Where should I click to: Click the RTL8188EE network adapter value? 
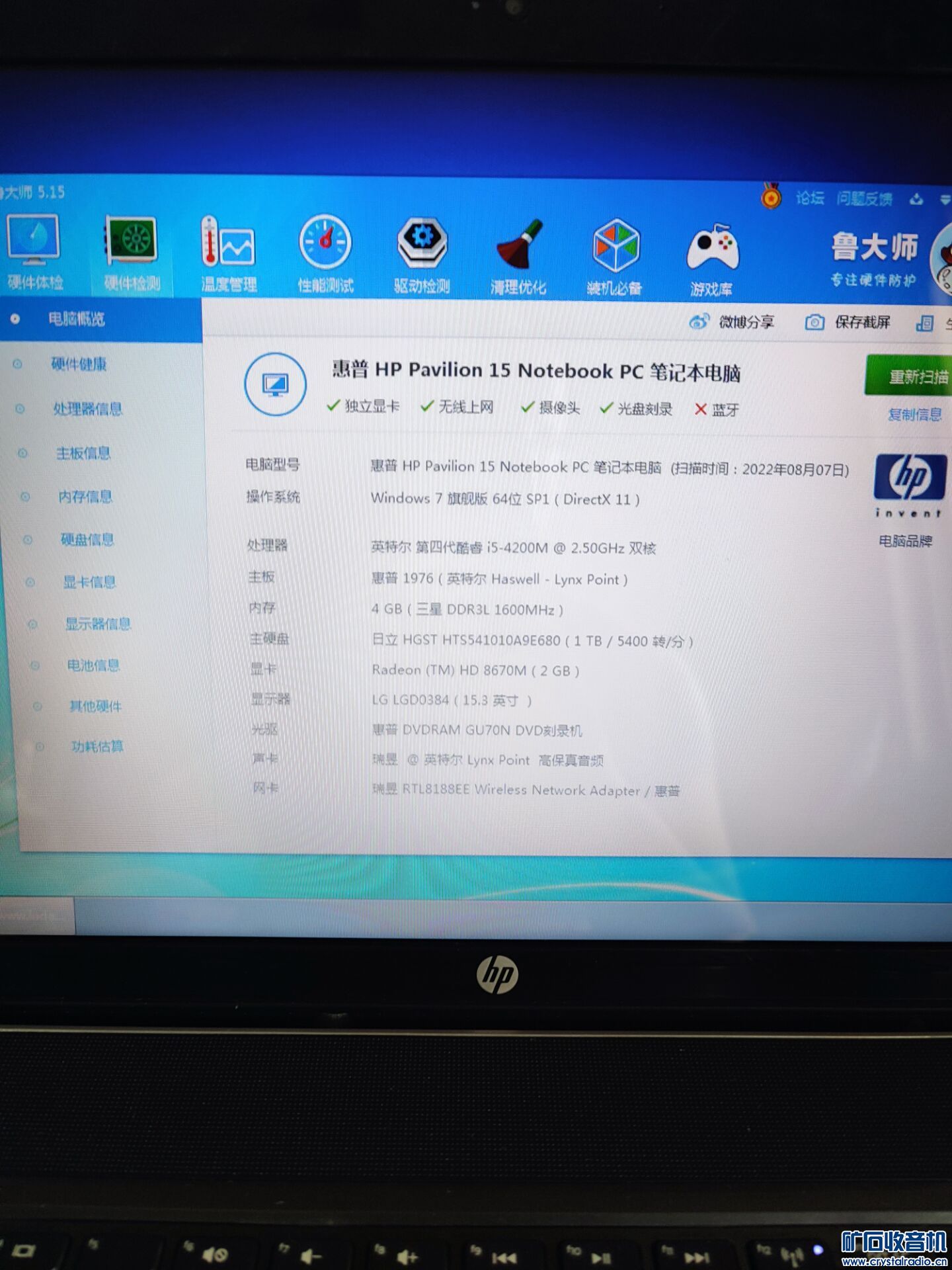(526, 790)
